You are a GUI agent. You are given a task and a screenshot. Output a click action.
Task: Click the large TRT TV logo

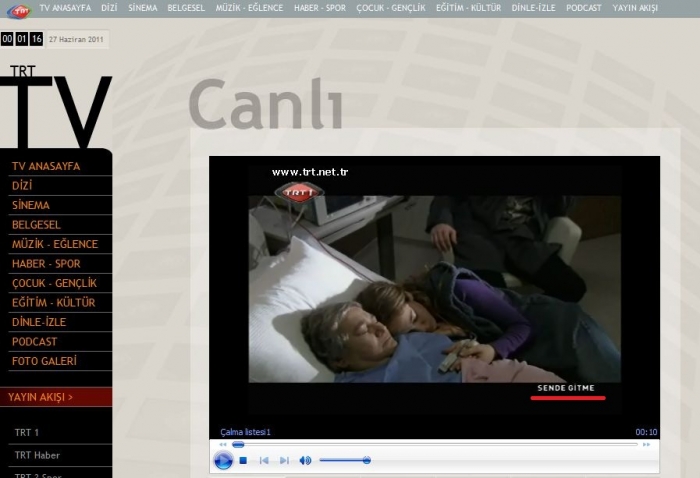(x=55, y=108)
